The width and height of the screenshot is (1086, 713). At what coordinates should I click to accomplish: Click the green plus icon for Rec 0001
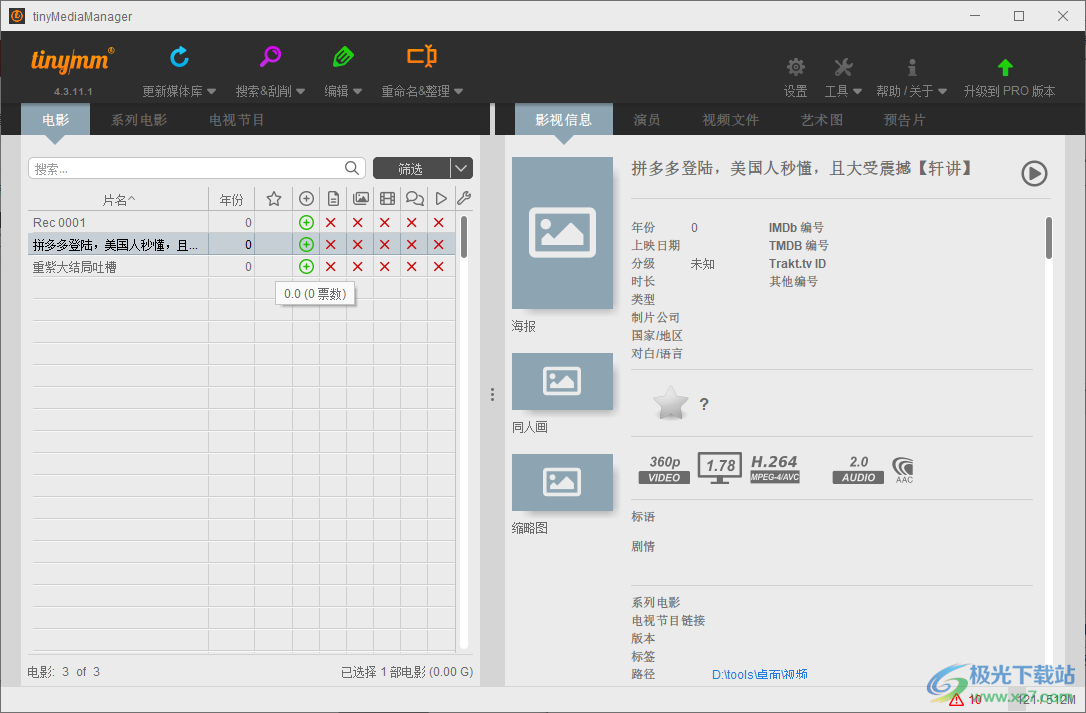(306, 222)
